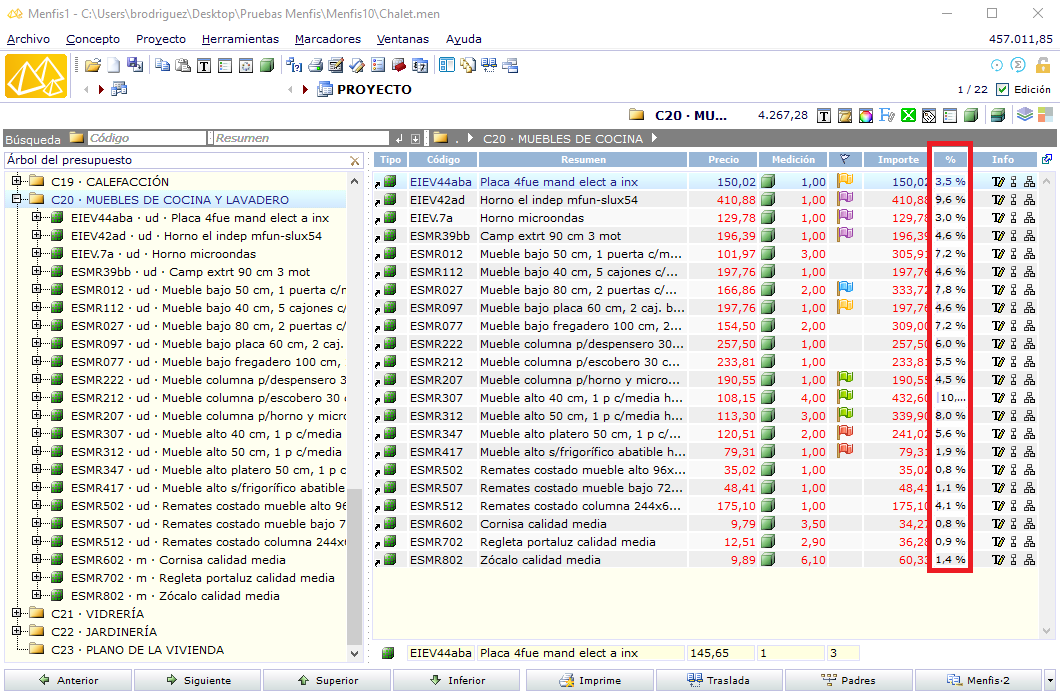The height and width of the screenshot is (695, 1060).
Task: Click the copy icon in main toolbar
Action: coord(162,65)
